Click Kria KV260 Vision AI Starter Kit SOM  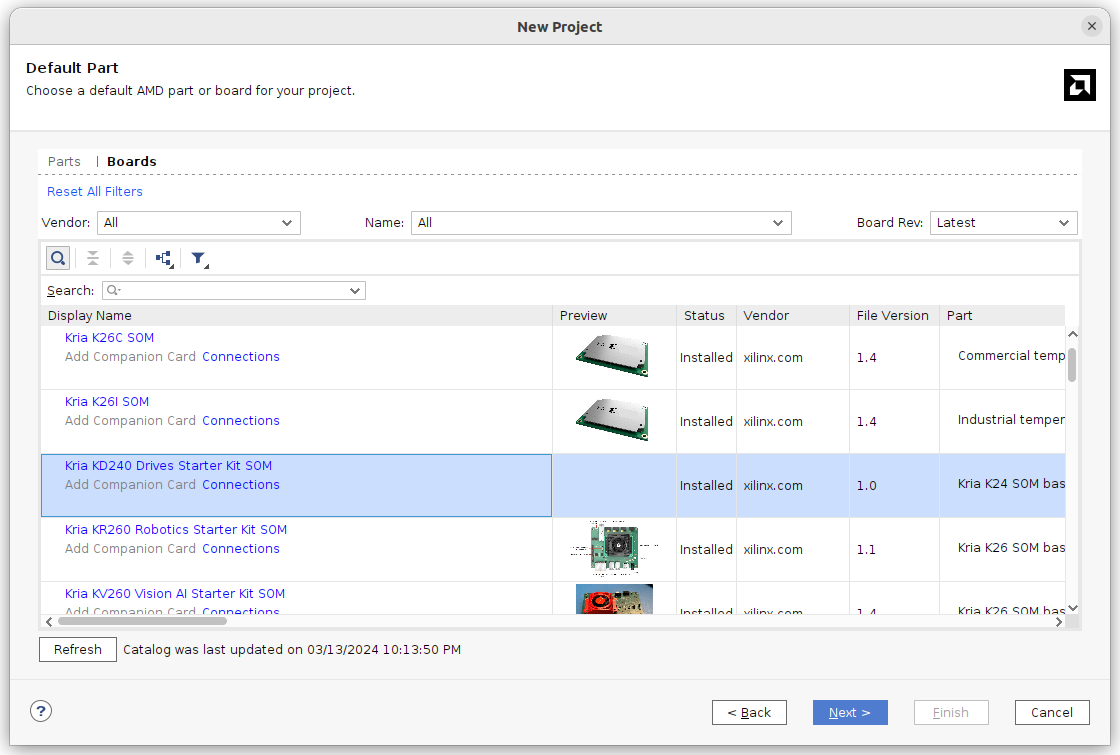point(175,594)
